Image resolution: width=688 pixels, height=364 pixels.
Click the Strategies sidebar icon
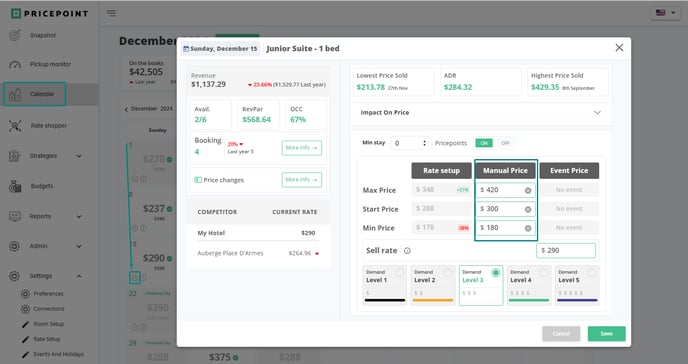[x=15, y=156]
